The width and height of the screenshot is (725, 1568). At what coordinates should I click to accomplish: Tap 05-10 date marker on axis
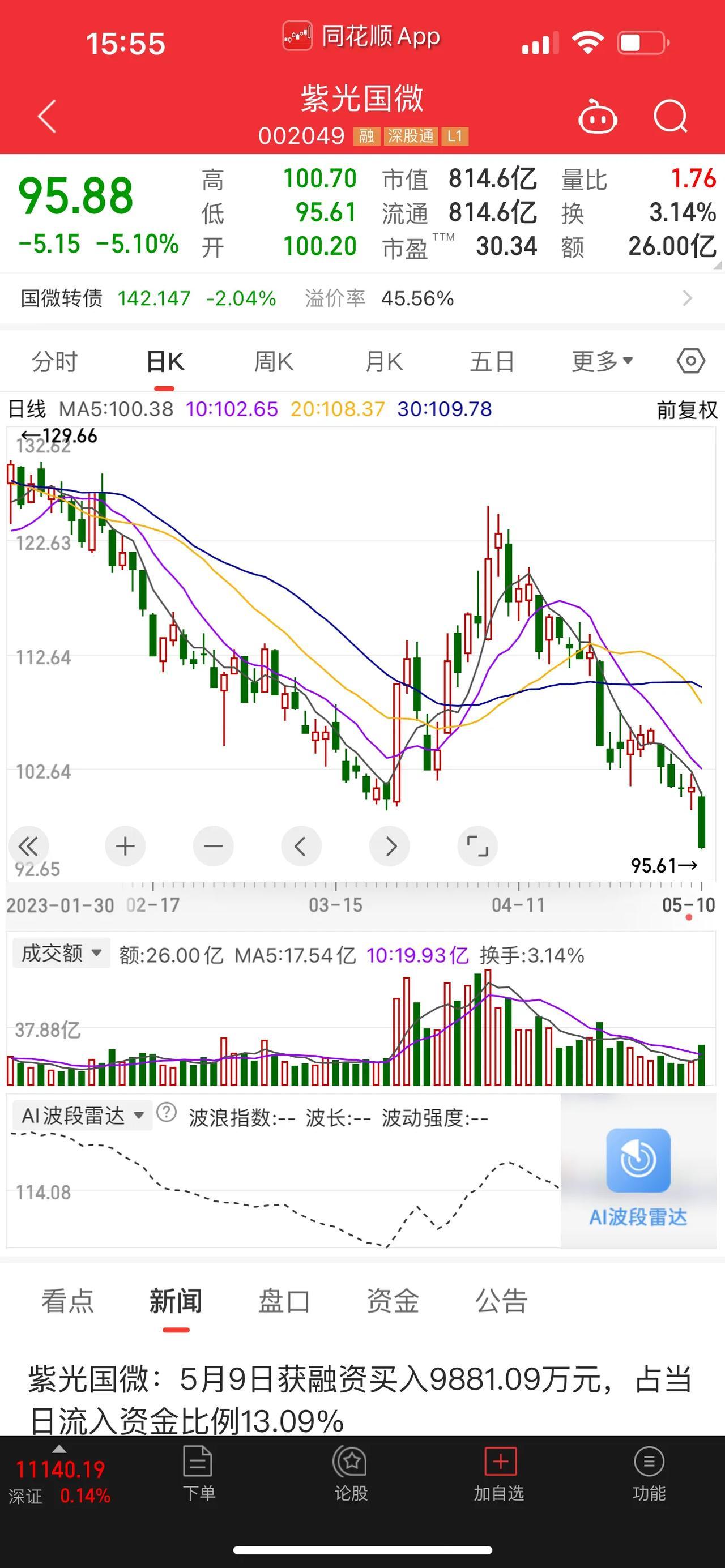pyautogui.click(x=689, y=904)
